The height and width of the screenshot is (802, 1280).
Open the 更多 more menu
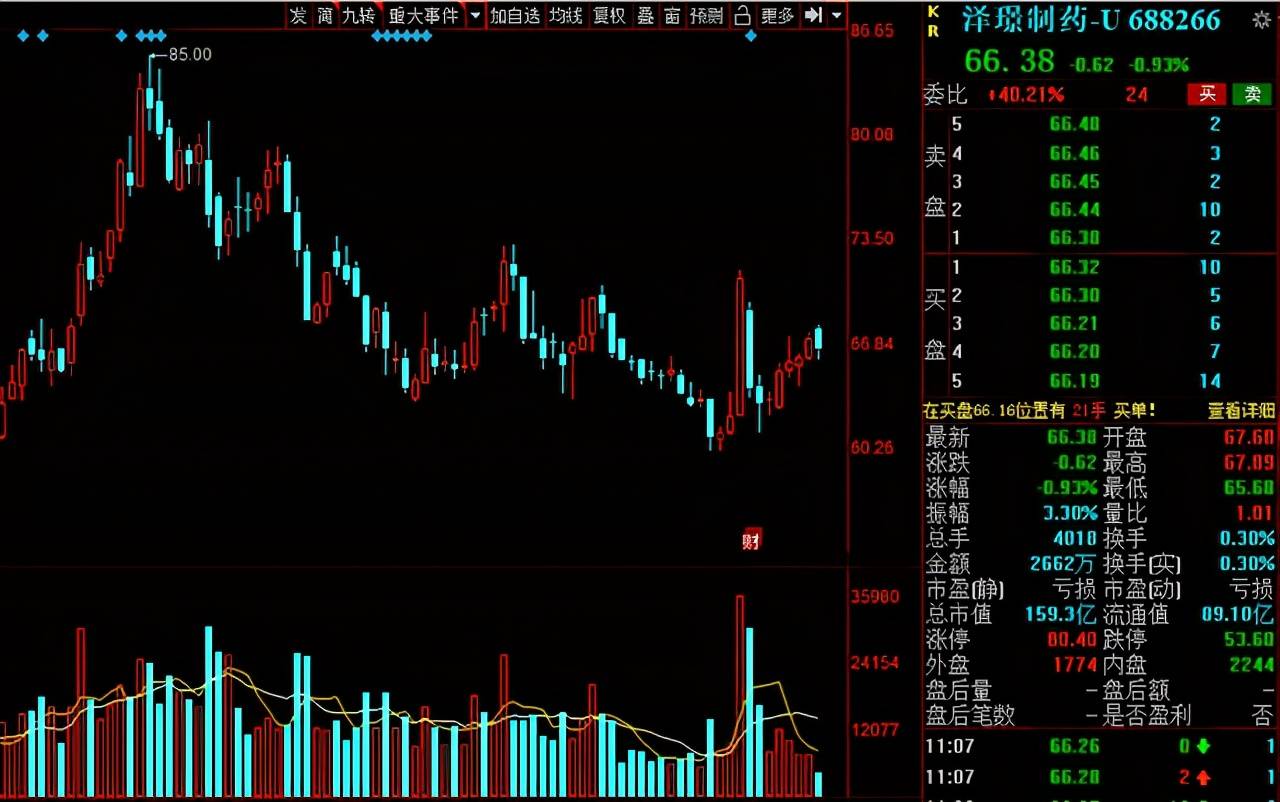[777, 15]
